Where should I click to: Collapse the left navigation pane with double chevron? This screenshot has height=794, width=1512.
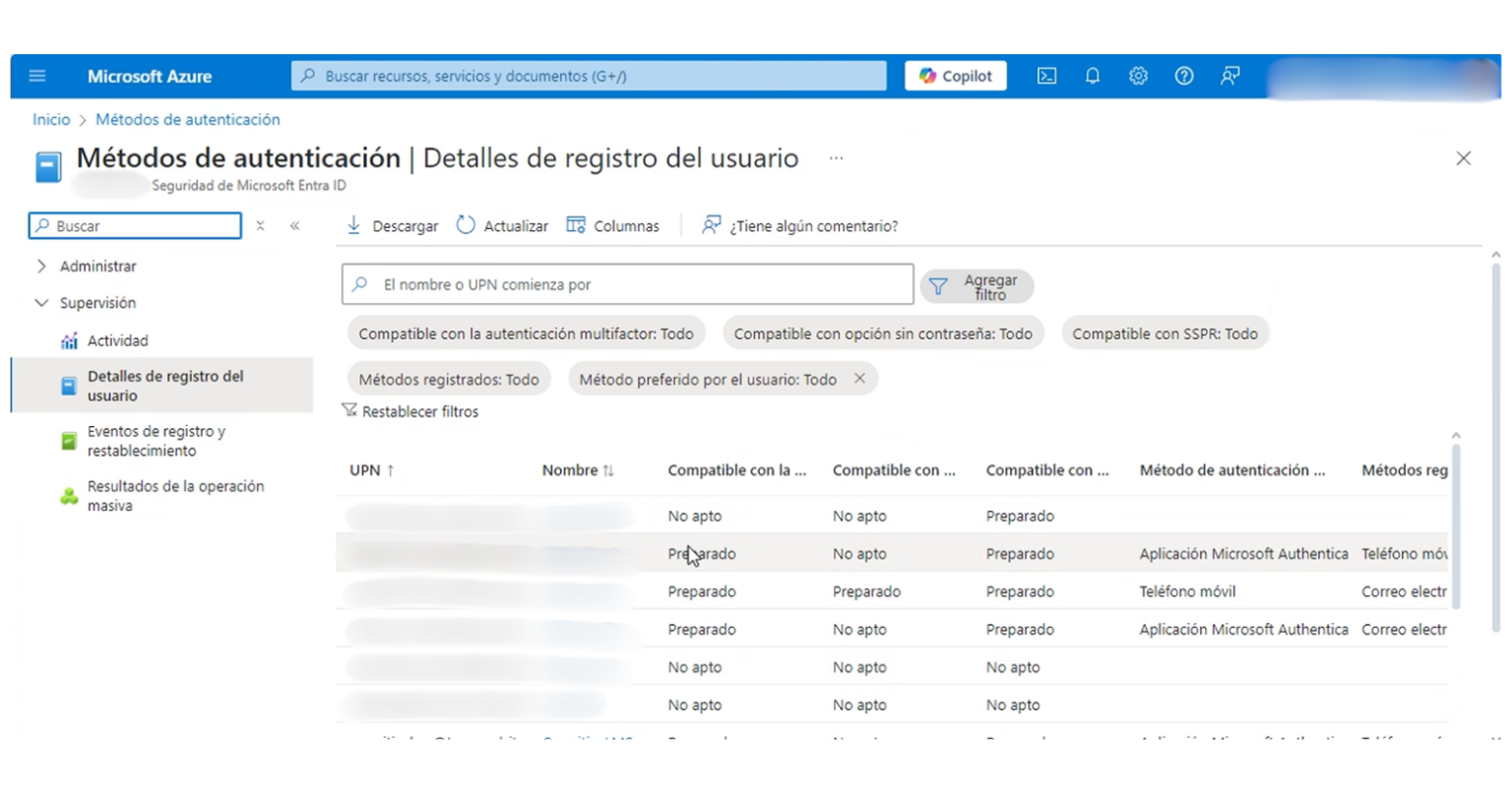pos(294,225)
